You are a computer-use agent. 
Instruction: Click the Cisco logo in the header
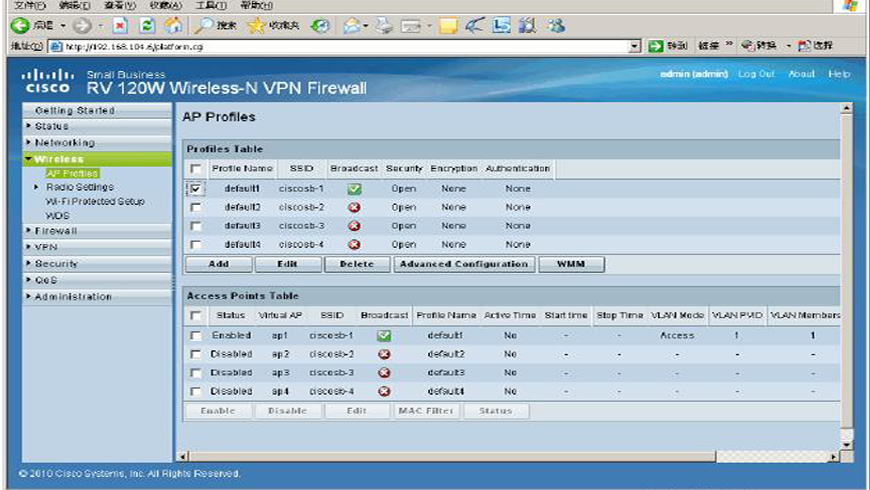(x=48, y=81)
